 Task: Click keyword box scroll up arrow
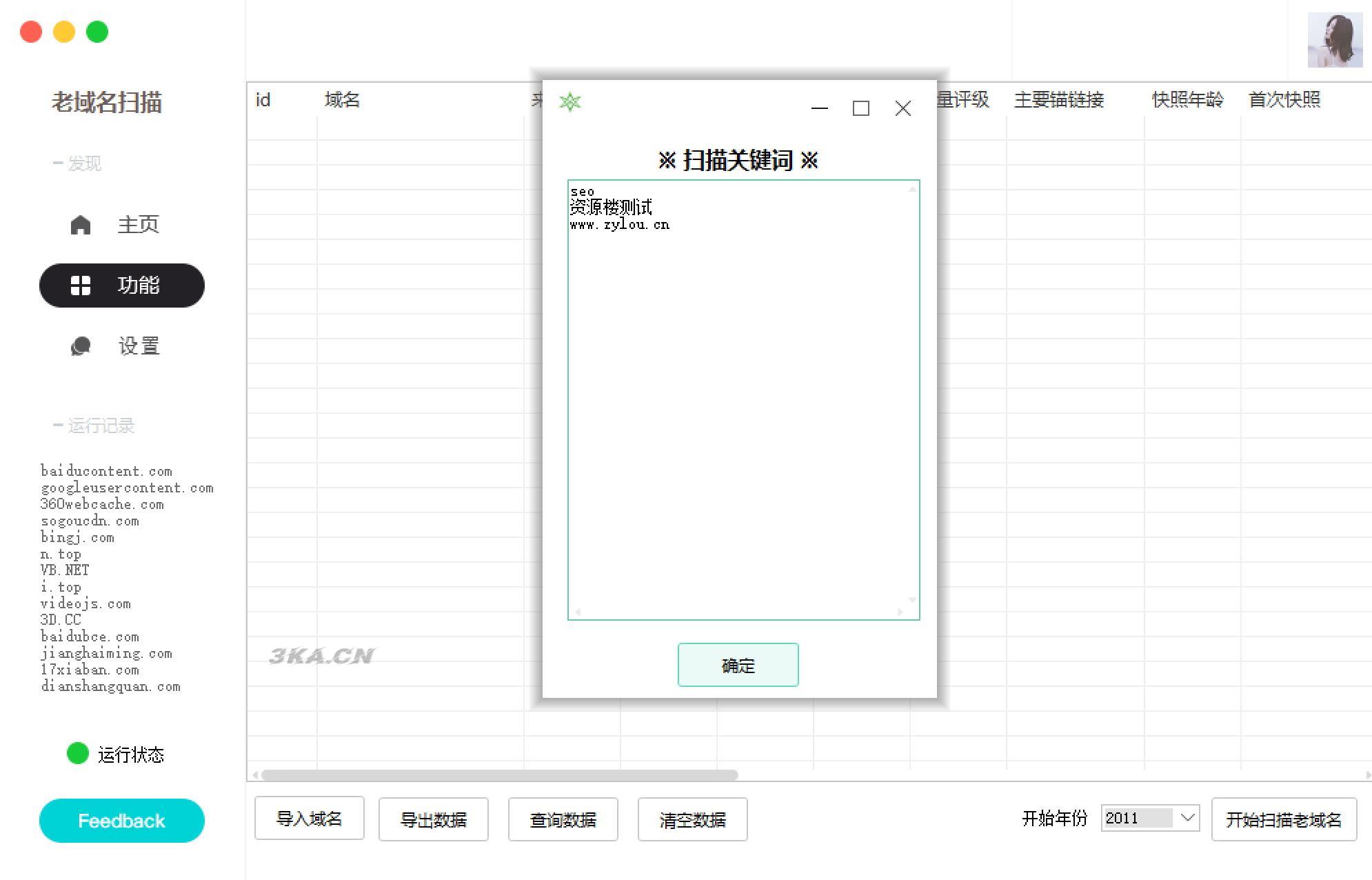click(913, 188)
